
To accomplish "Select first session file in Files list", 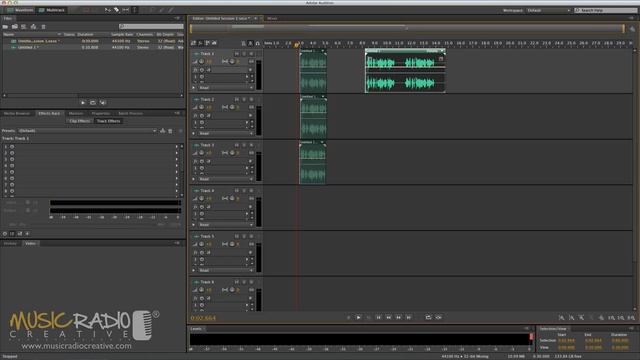I will (93, 41).
